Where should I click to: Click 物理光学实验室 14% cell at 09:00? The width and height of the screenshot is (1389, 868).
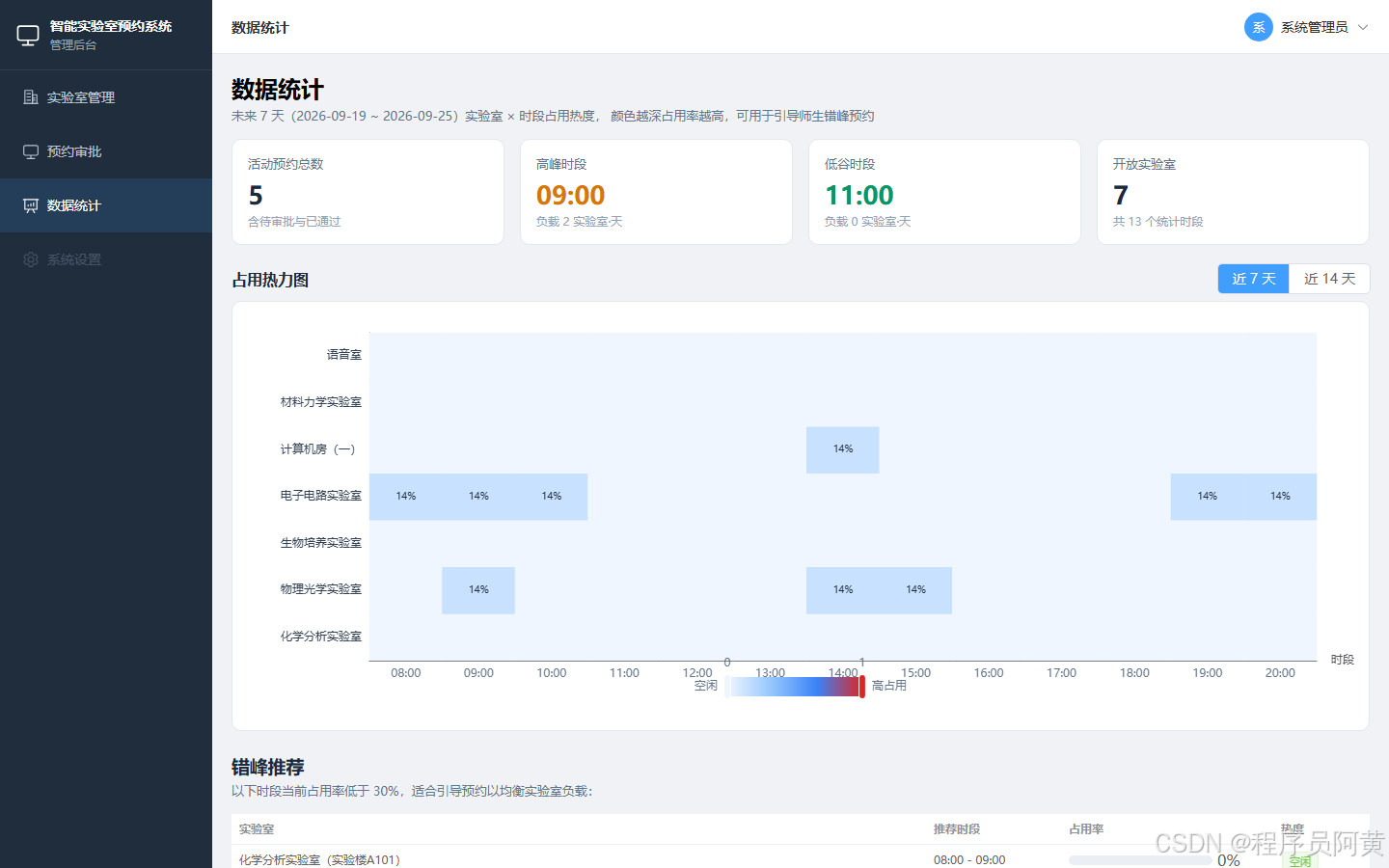[478, 590]
